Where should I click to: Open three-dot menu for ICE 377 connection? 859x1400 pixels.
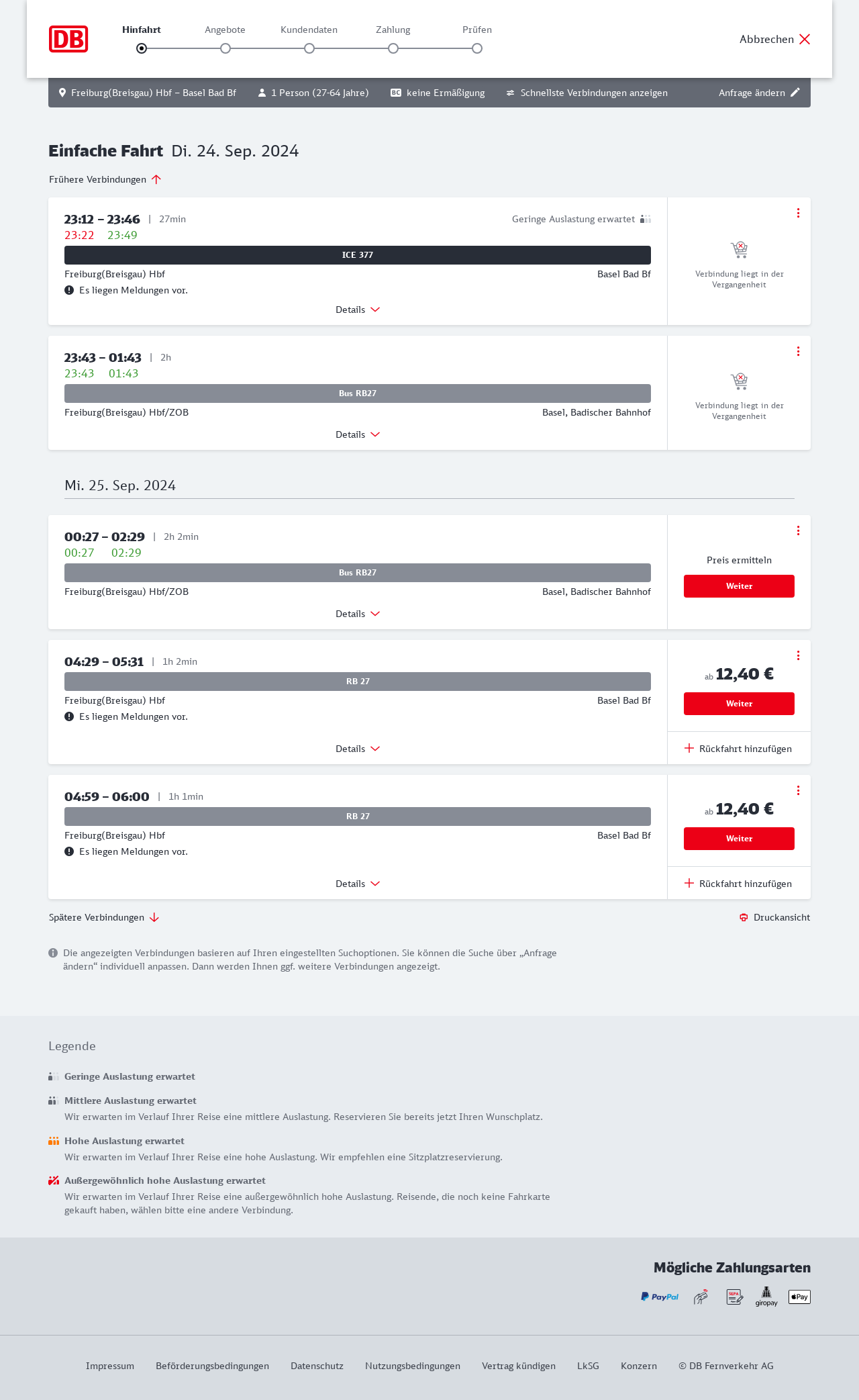798,213
